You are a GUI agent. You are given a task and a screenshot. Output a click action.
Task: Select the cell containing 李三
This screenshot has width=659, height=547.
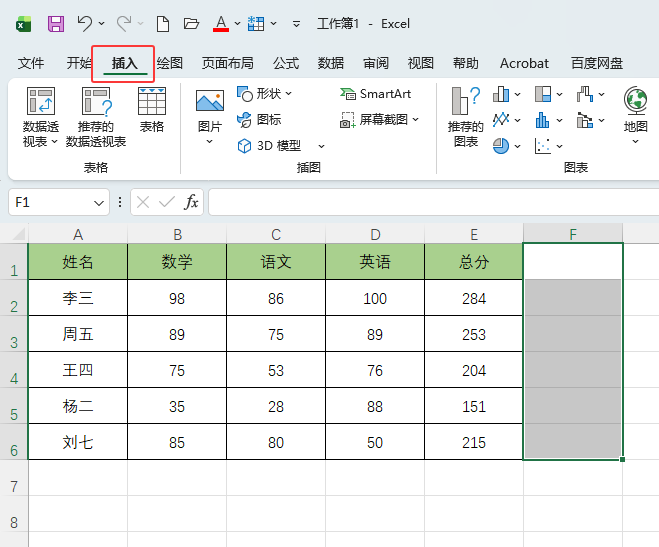click(x=78, y=298)
